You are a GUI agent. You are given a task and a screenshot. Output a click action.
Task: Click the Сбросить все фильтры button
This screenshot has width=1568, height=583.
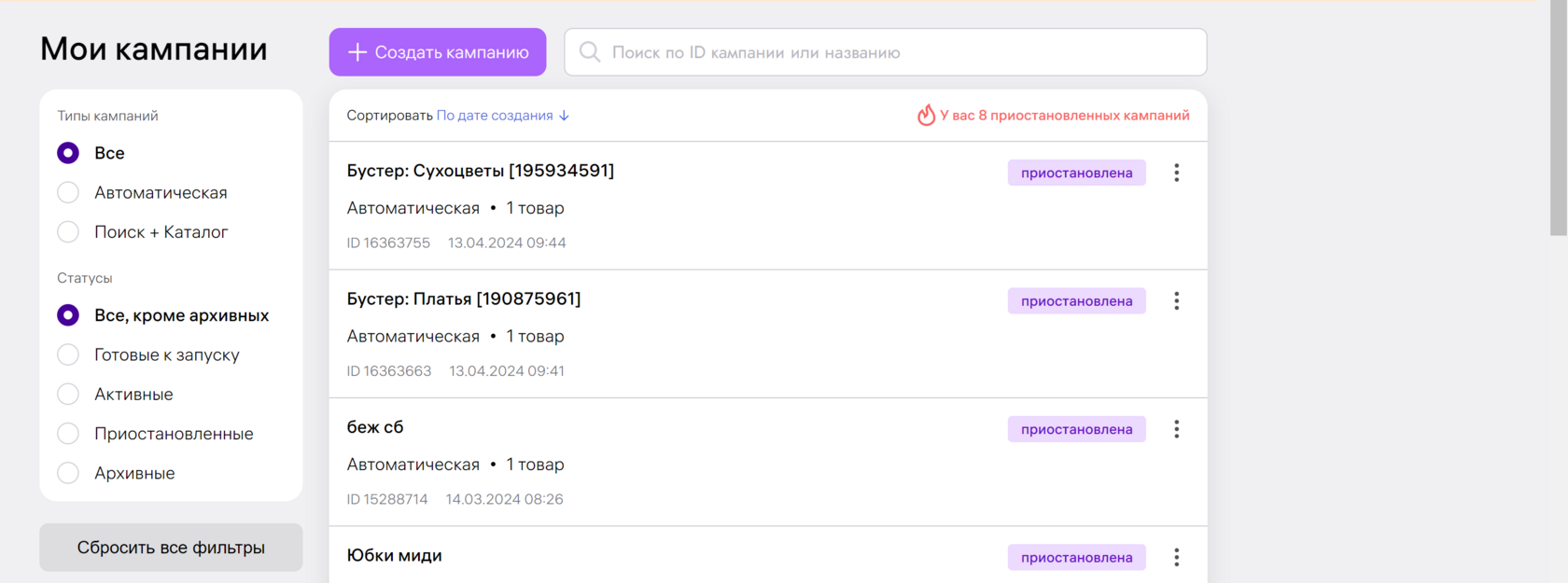171,548
